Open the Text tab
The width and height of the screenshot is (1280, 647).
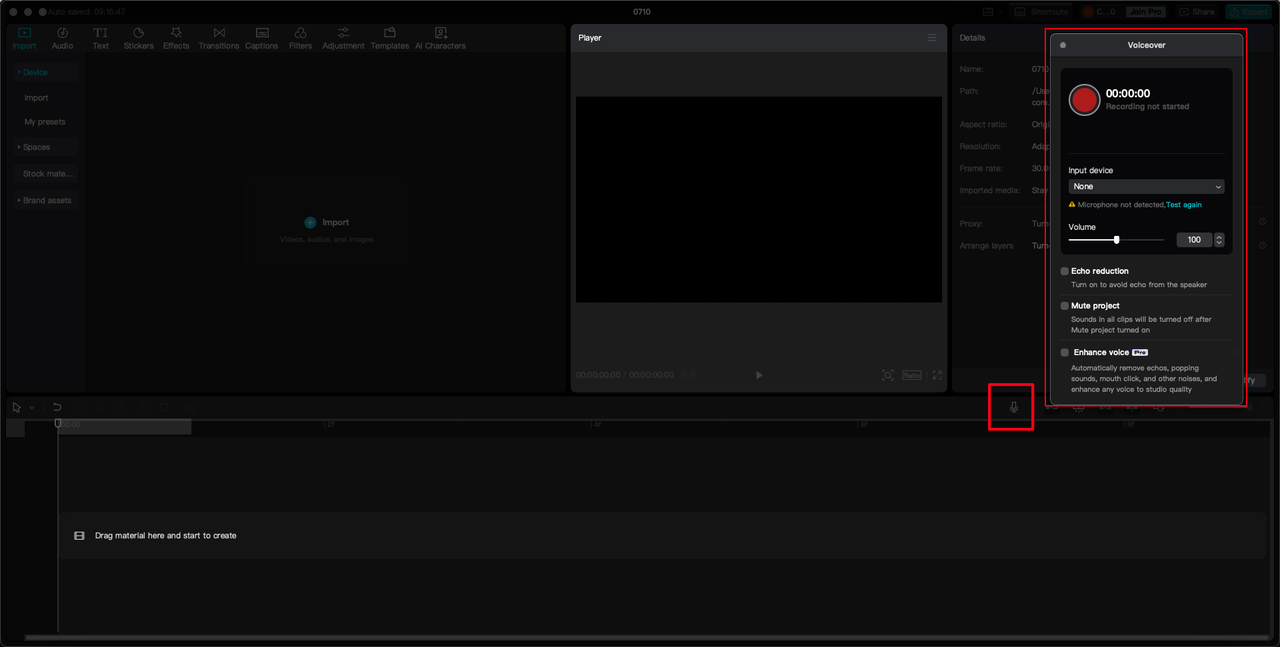(100, 39)
